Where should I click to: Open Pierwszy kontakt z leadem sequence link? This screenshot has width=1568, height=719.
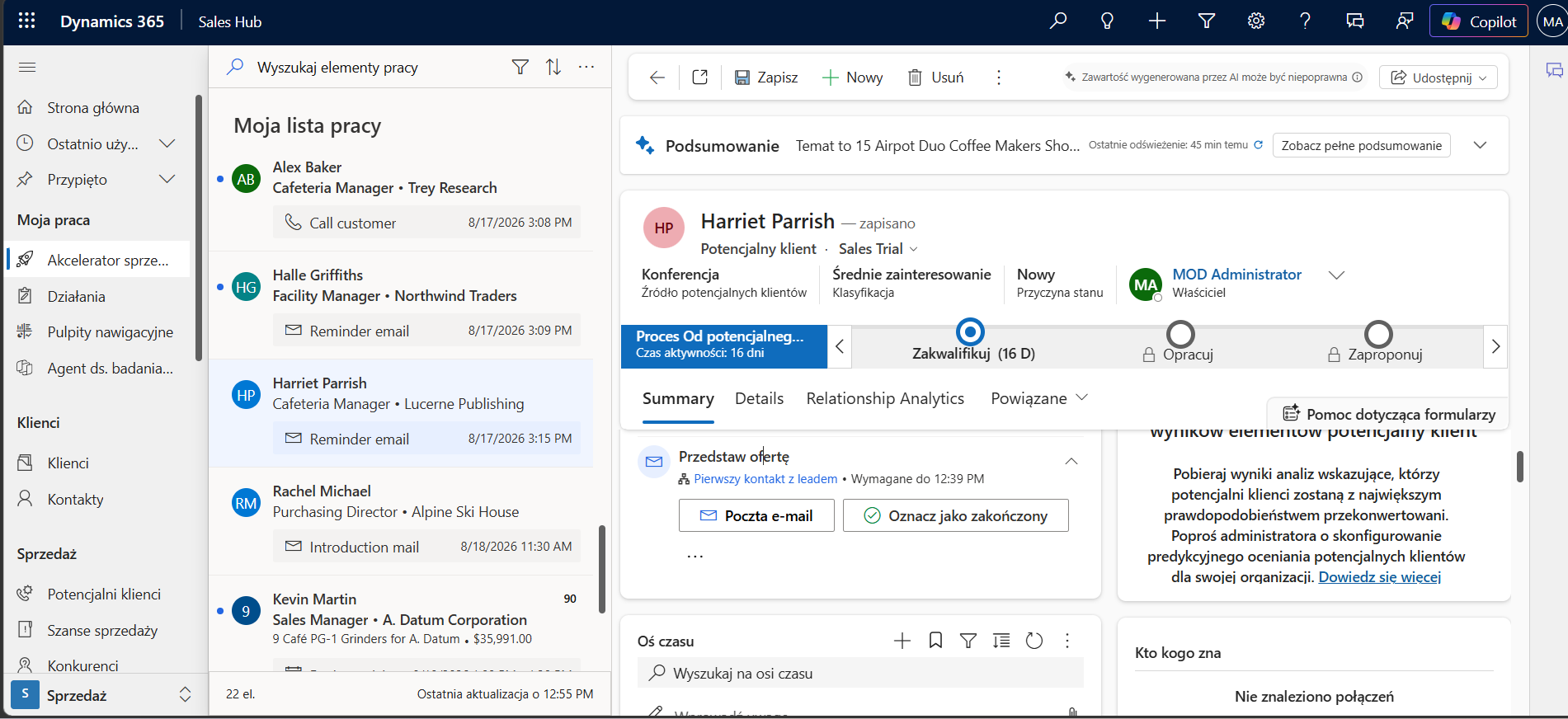pyautogui.click(x=765, y=479)
